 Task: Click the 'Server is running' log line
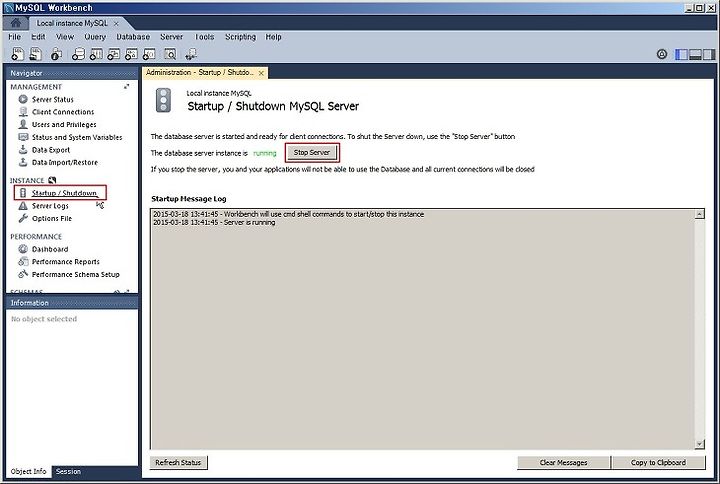pos(214,222)
